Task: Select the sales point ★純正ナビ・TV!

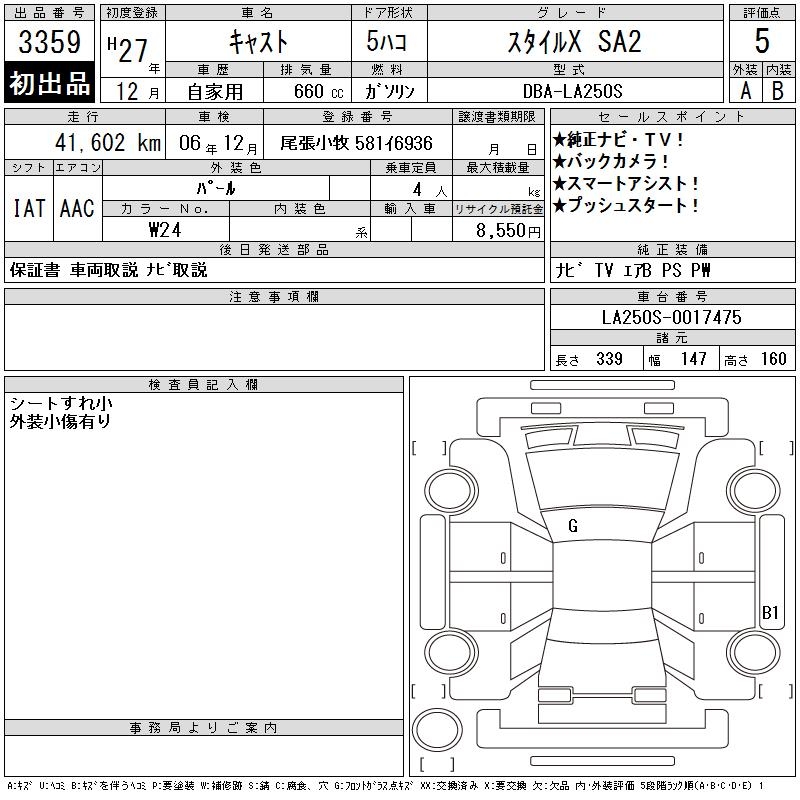Action: click(x=619, y=140)
